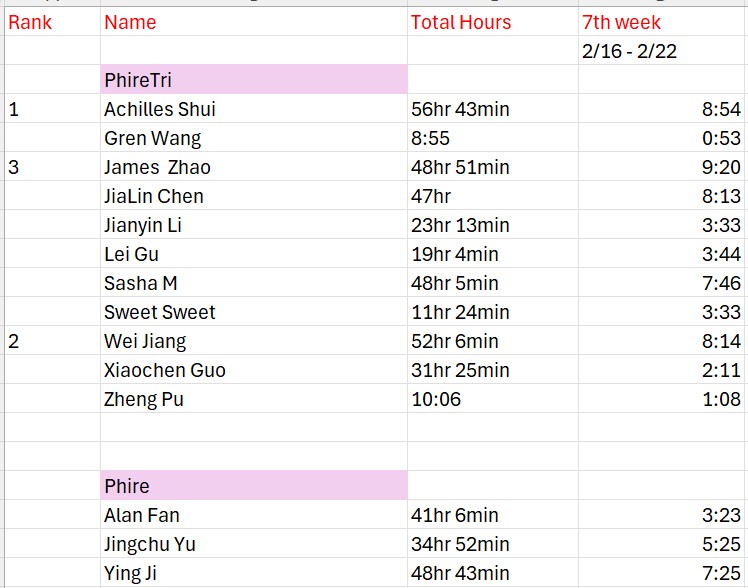
Task: Click Jianyin Li's 23hr 13min cell
Action: click(x=492, y=225)
